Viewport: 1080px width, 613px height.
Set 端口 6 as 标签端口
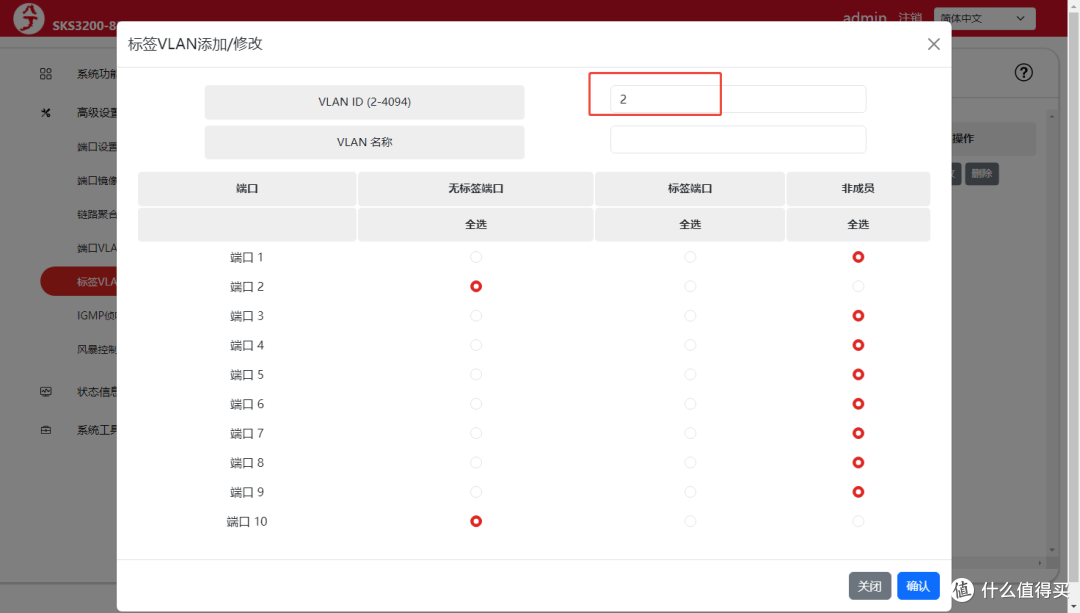point(690,404)
